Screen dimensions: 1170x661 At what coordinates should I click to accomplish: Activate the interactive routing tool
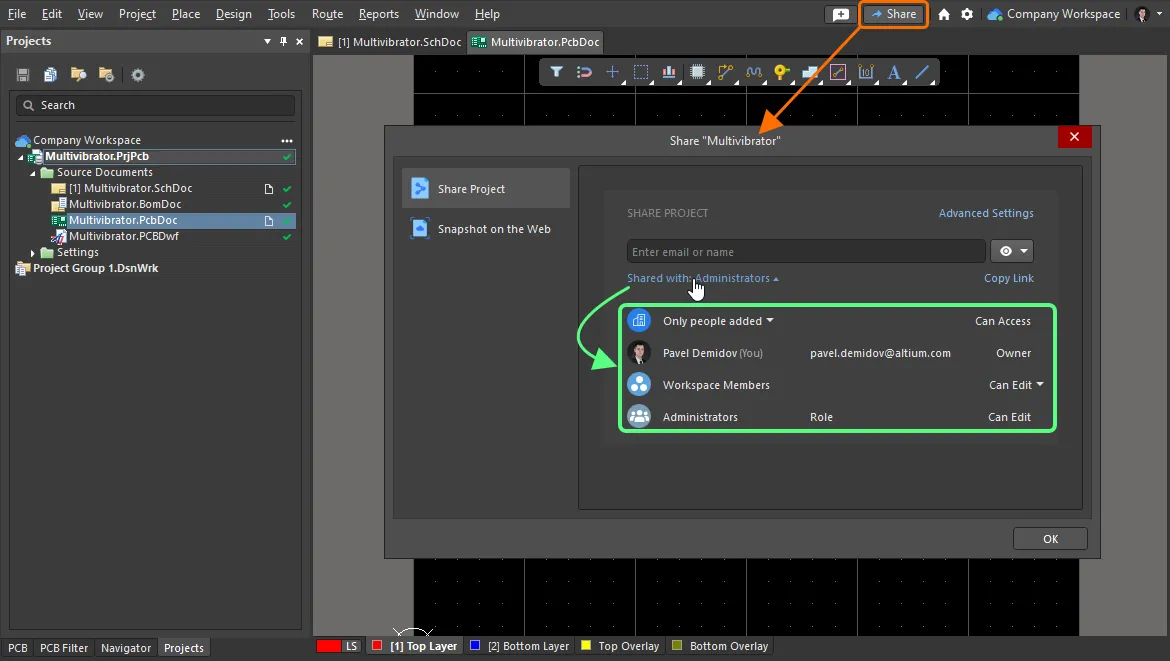point(725,72)
